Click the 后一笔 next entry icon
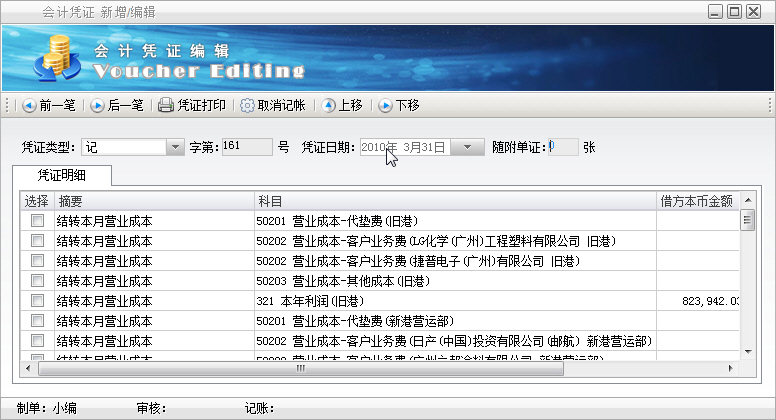The image size is (776, 420). (x=97, y=105)
